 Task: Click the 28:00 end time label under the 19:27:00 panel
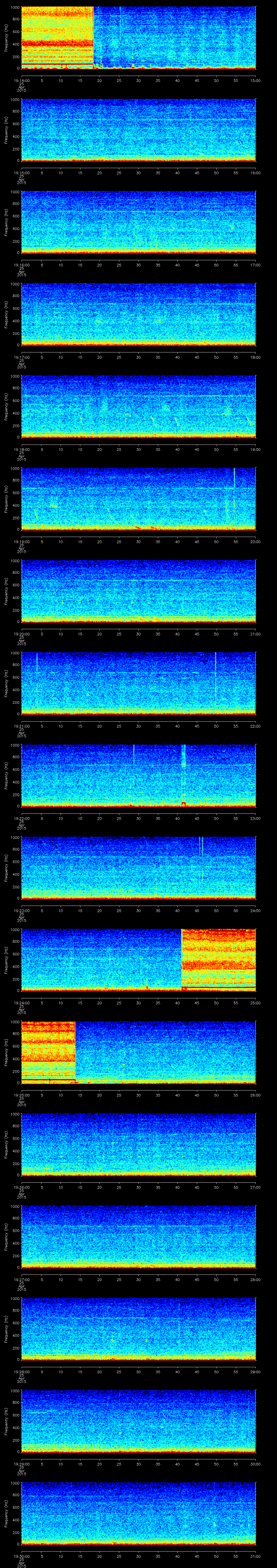[256, 1279]
